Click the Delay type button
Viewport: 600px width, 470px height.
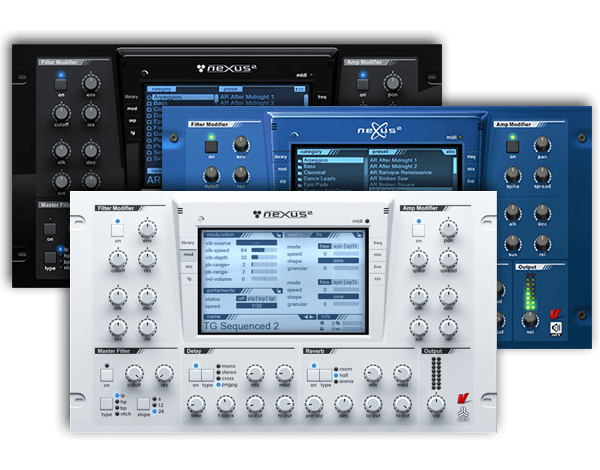click(x=207, y=375)
